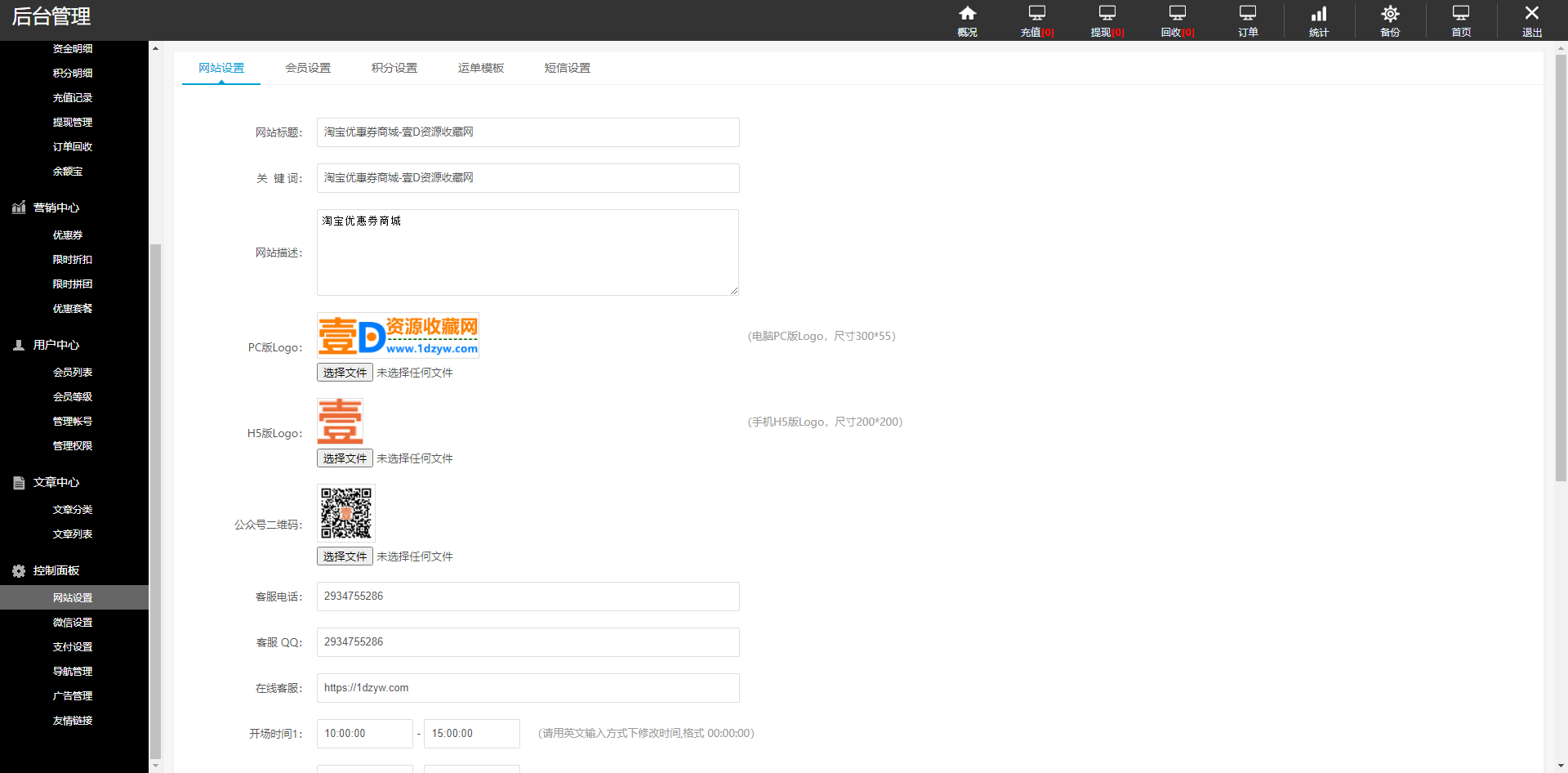Collapse the 文章中心 sidebar section
This screenshot has height=773, width=1568.
pos(57,482)
